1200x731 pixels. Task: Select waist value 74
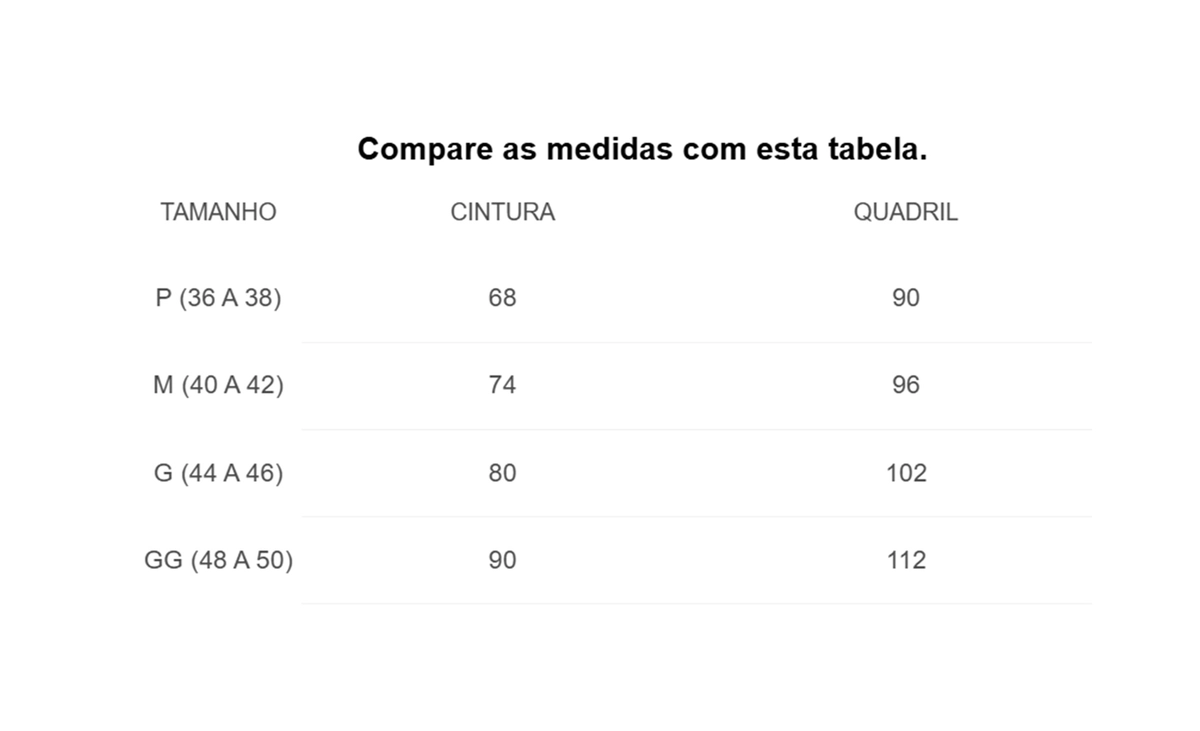point(503,385)
